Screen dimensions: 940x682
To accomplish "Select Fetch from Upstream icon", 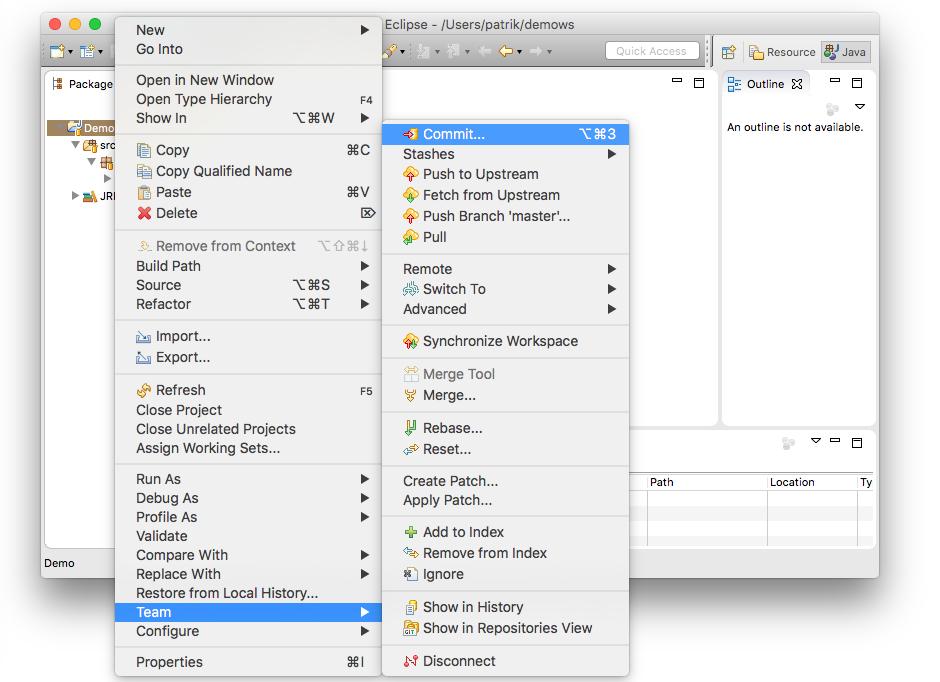I will tap(411, 195).
